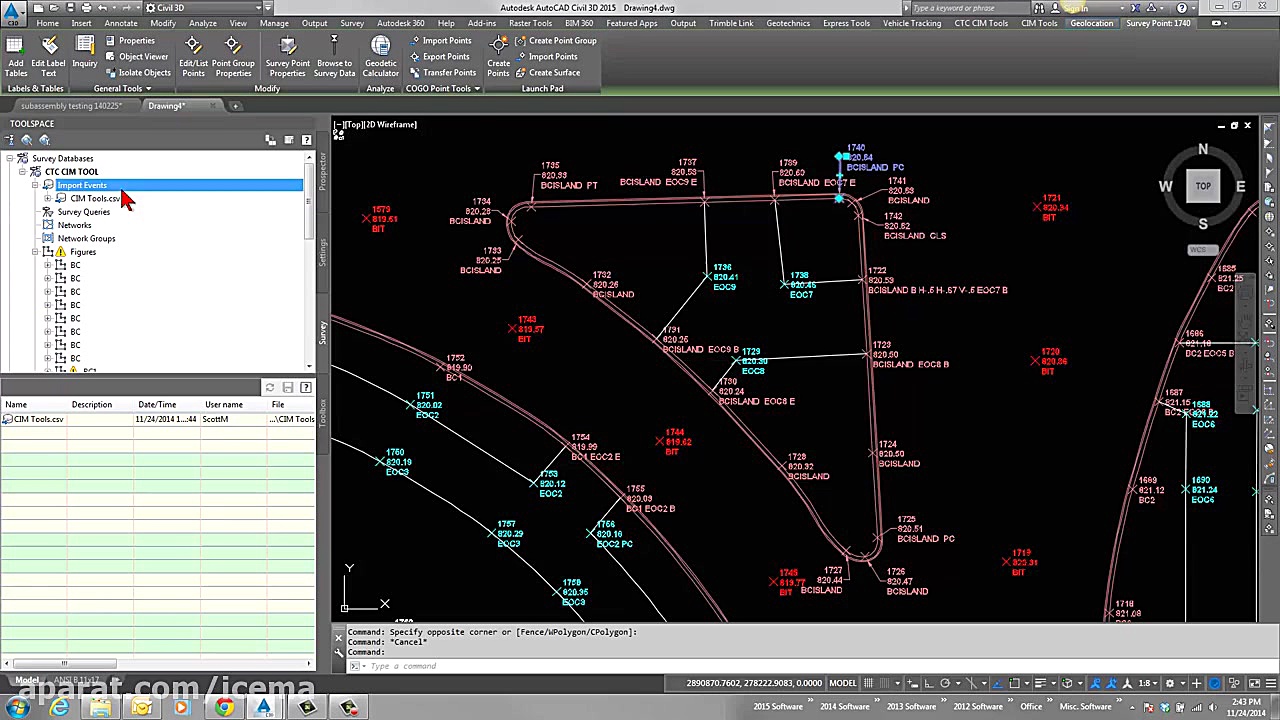Click the CIM Tools.csv row in events list
This screenshot has width=1280, height=720.
(158, 419)
